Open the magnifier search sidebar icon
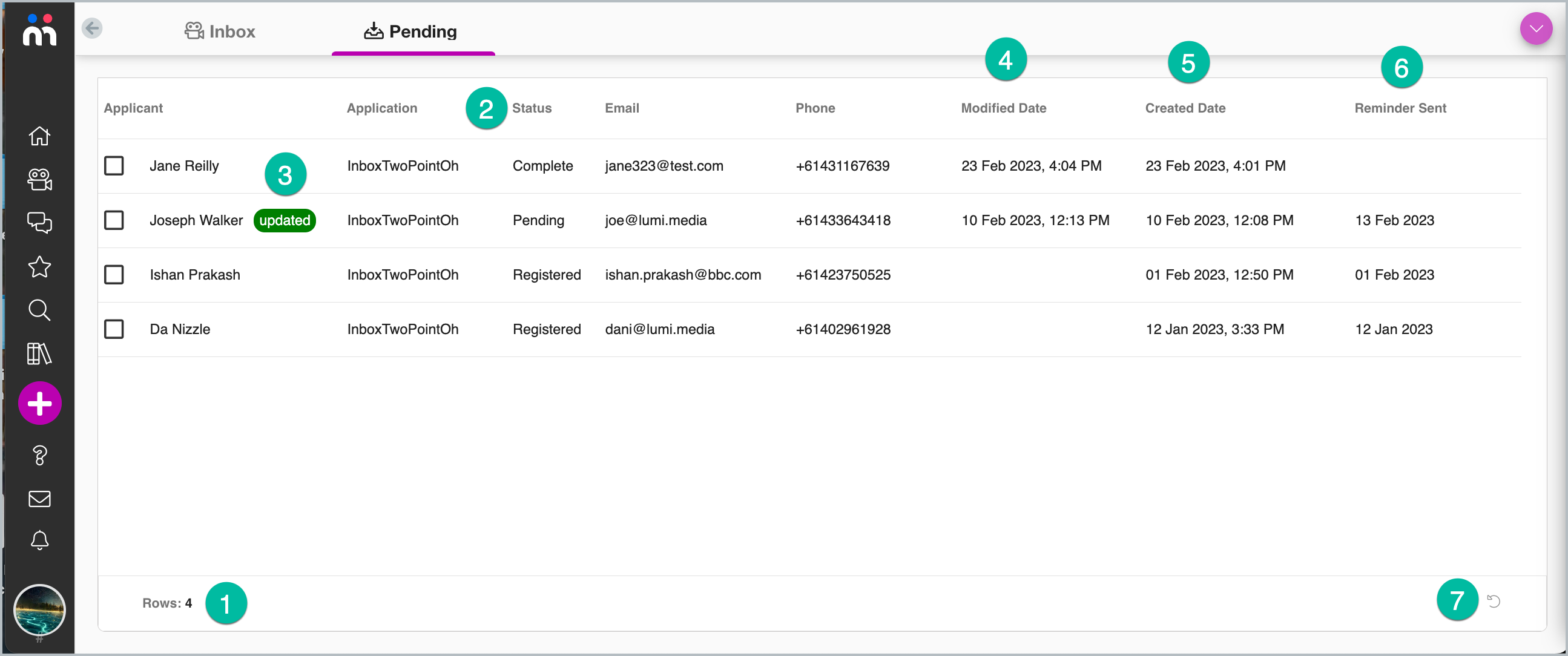Screen dimensions: 1568x656 point(39,310)
